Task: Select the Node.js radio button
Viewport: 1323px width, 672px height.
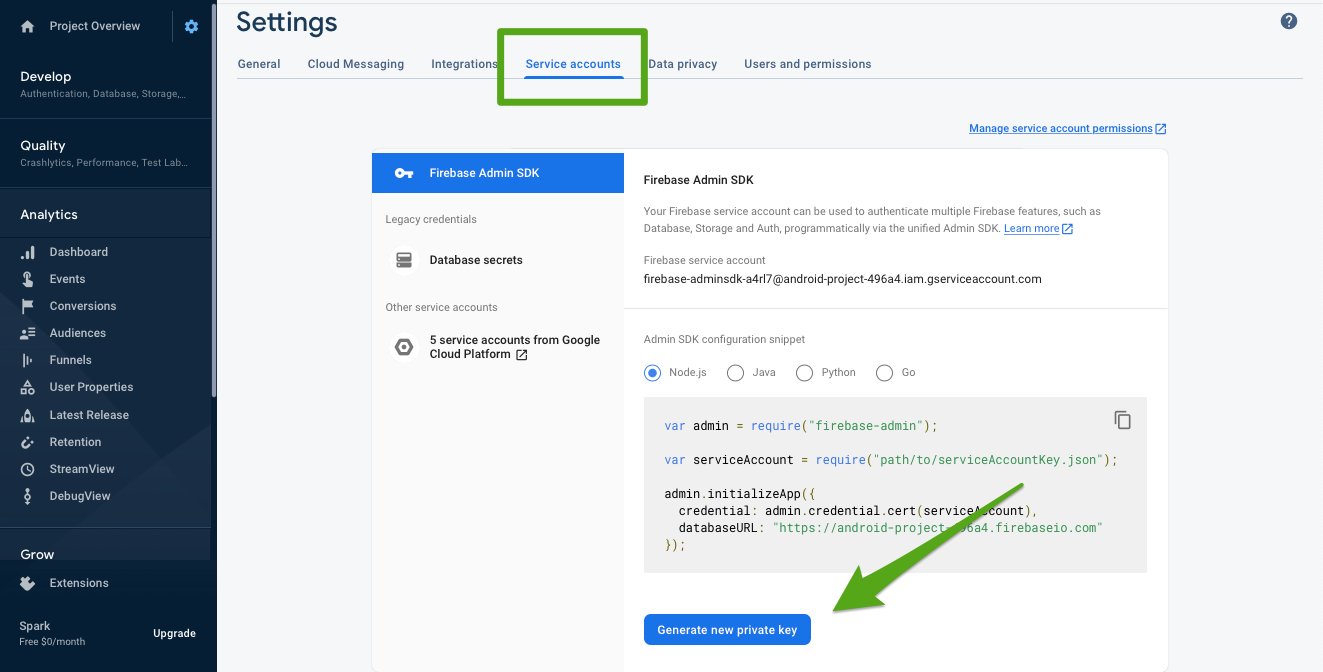Action: (653, 372)
